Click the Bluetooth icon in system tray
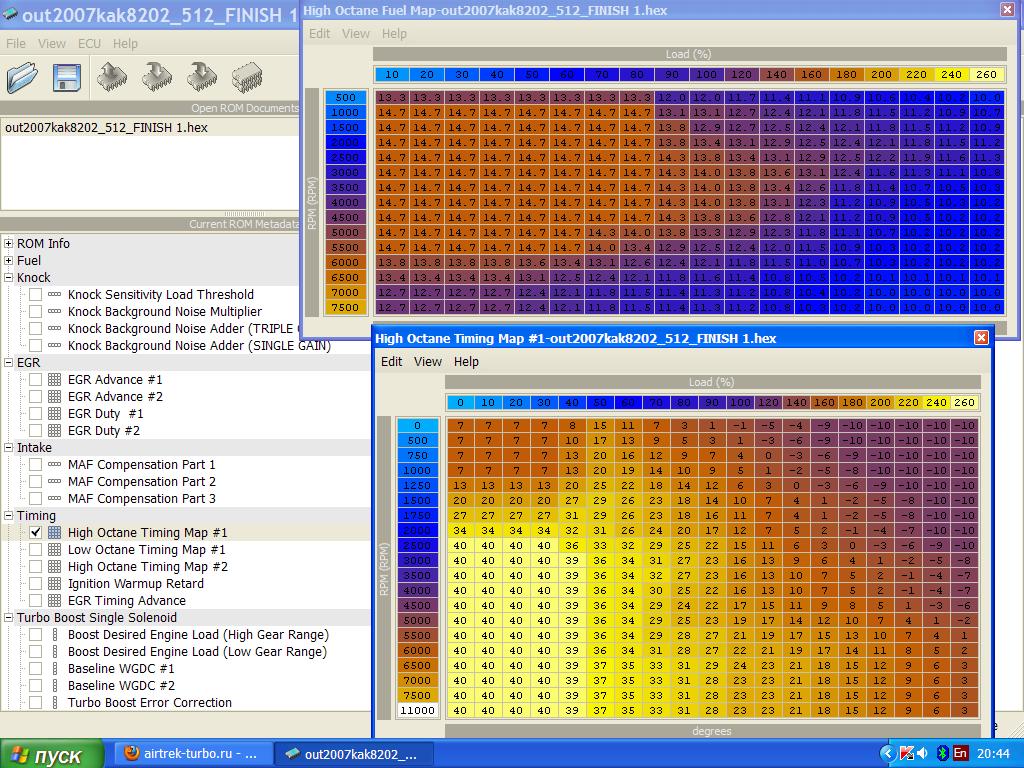Image resolution: width=1024 pixels, height=768 pixels. (x=941, y=753)
